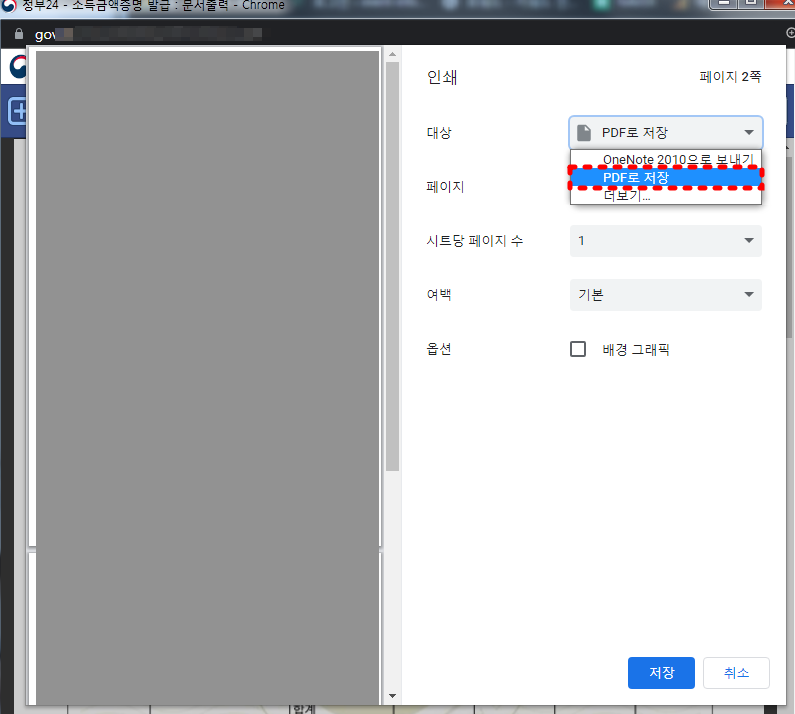
Task: Click the print preview scrollbar thumb
Action: click(x=392, y=266)
